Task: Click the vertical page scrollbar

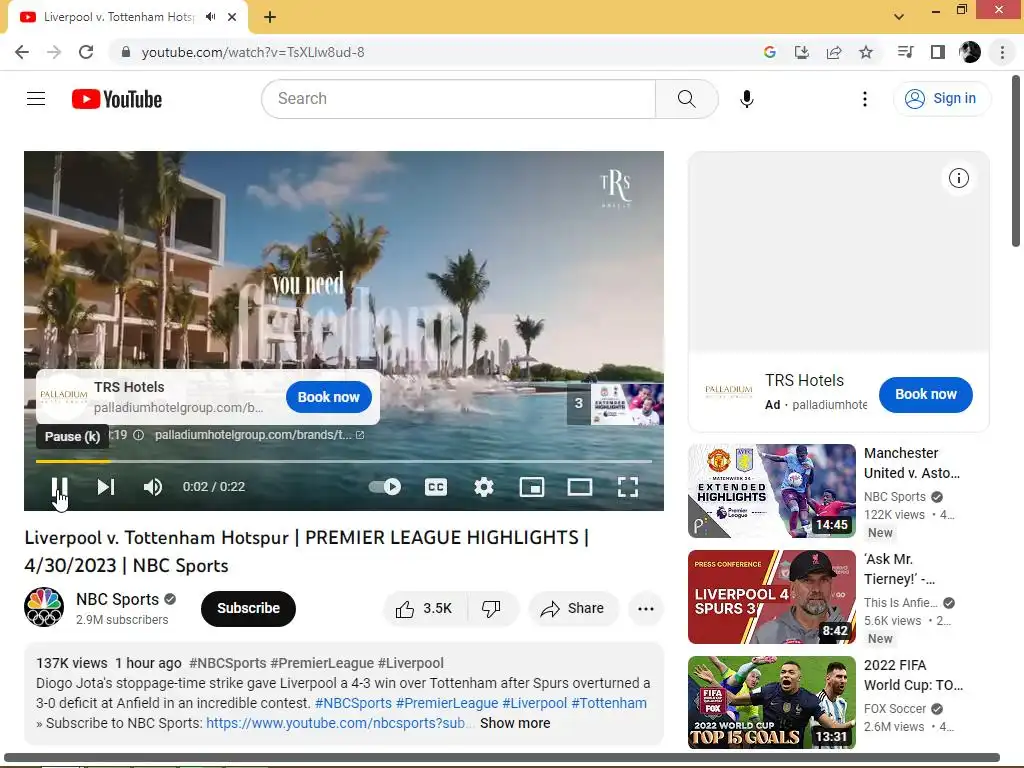Action: tap(1016, 161)
